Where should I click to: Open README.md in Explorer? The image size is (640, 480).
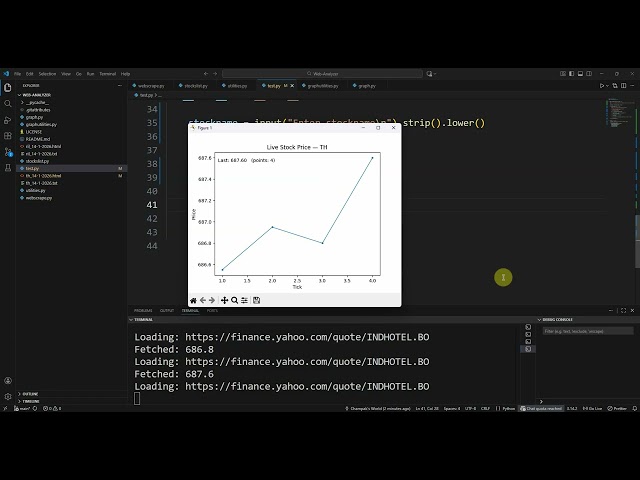pyautogui.click(x=38, y=139)
